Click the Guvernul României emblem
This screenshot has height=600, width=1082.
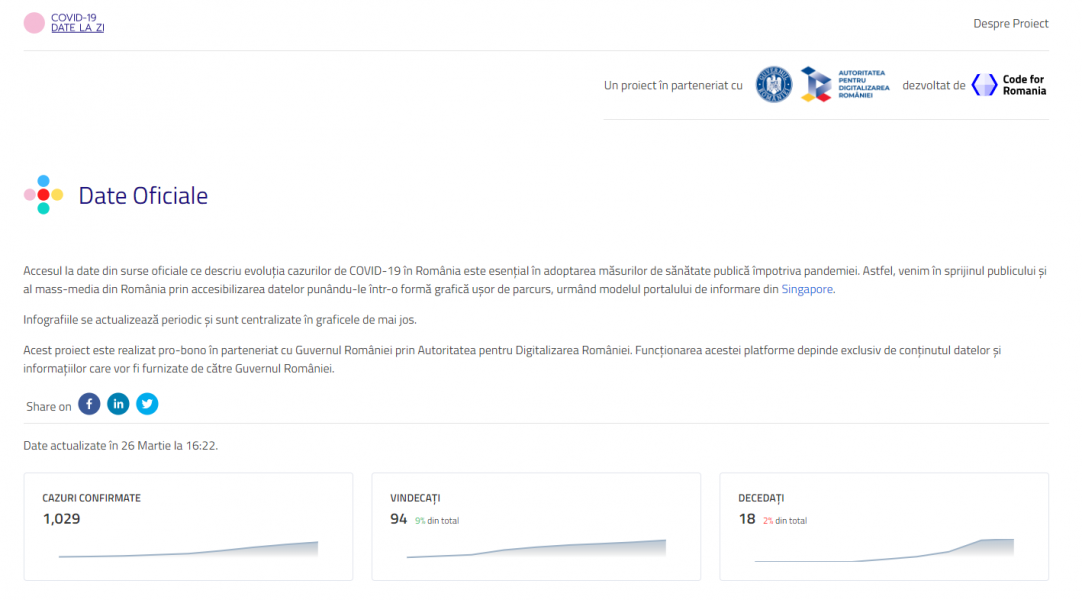click(x=774, y=84)
